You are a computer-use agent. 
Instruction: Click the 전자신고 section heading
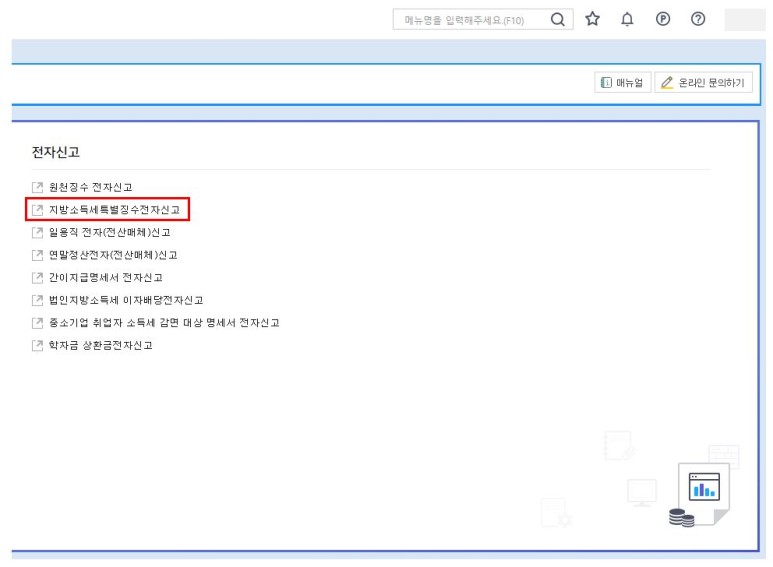tap(56, 152)
